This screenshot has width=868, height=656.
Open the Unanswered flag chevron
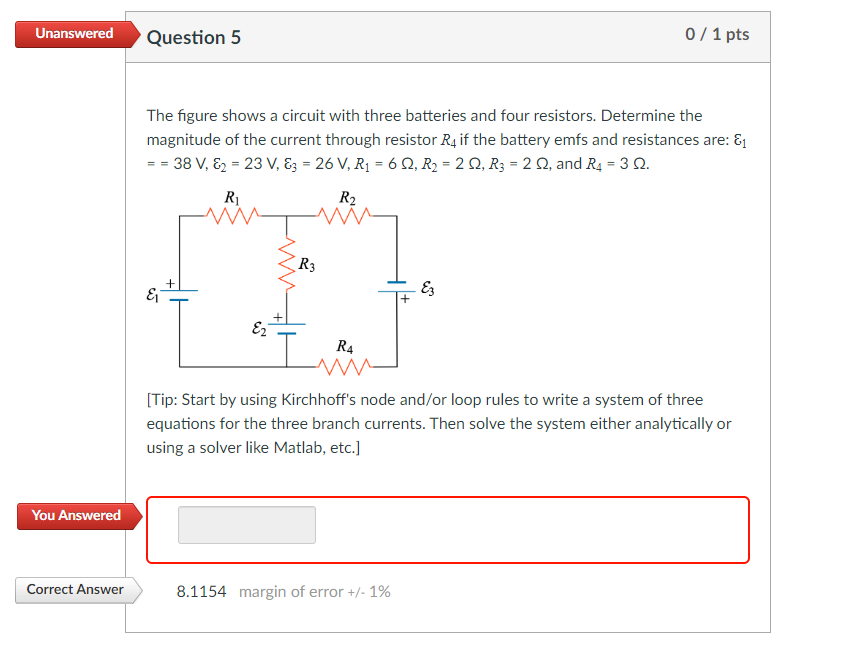point(133,33)
